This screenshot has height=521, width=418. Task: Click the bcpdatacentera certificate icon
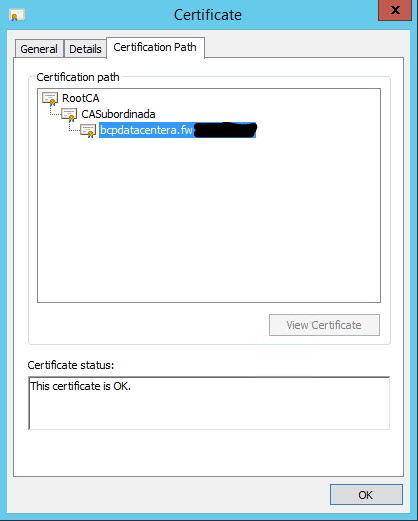(88, 130)
